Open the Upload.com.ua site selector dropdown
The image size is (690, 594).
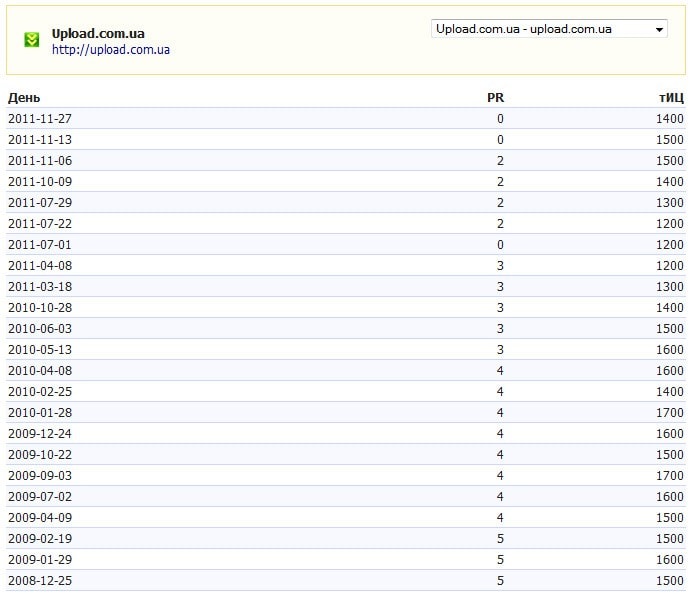549,29
